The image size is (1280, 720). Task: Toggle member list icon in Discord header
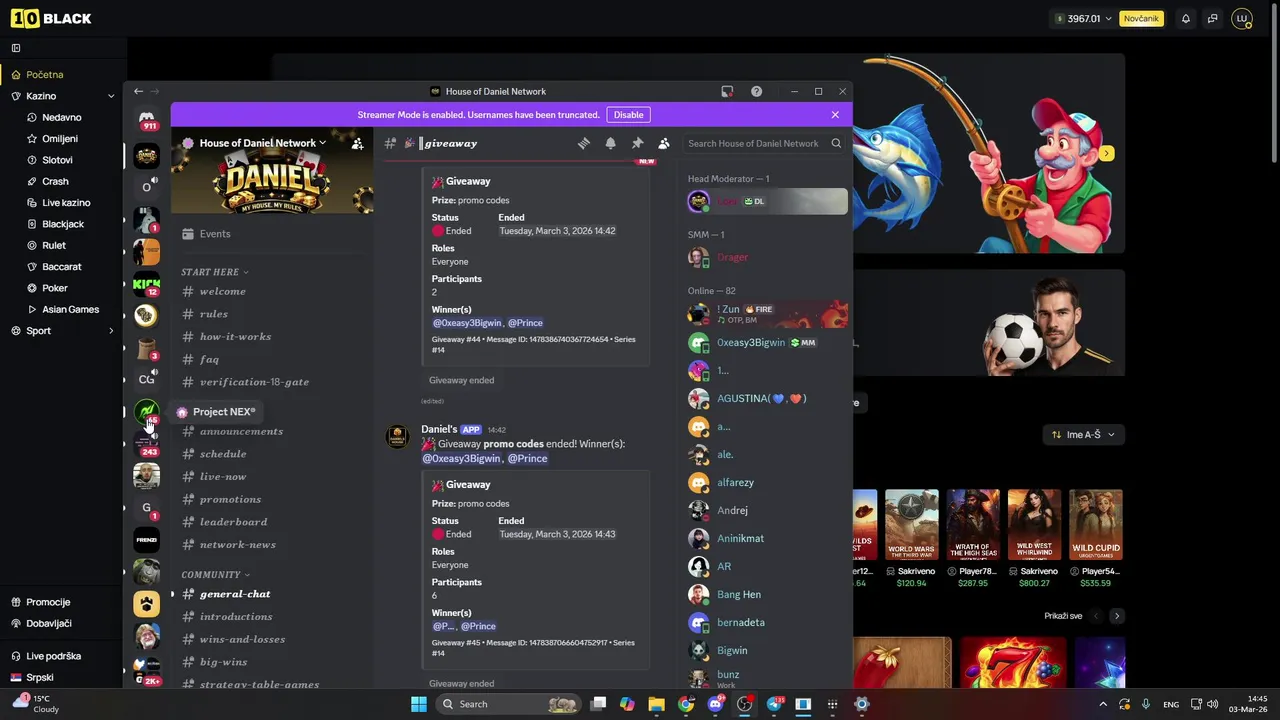664,143
